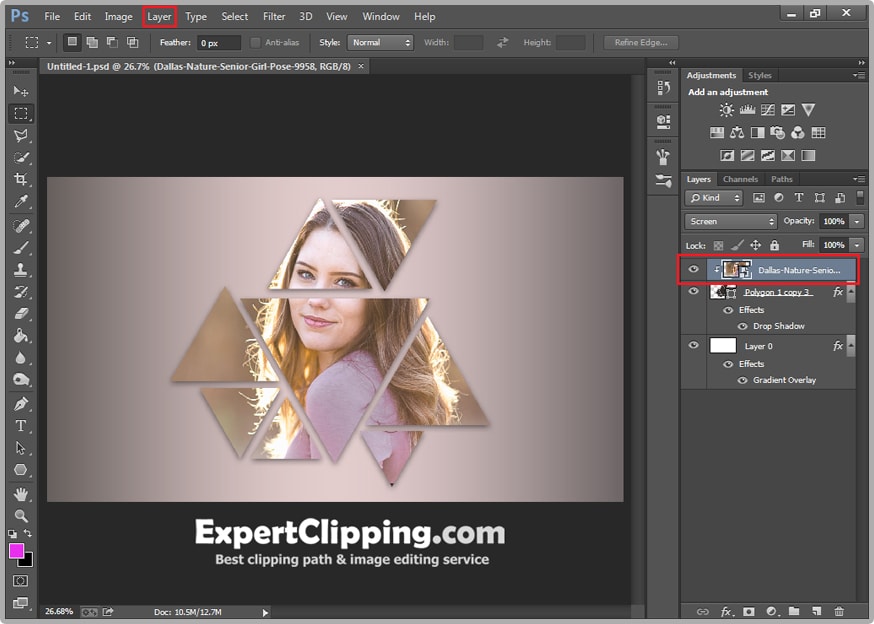Select the Eyedropper tool

(x=20, y=203)
